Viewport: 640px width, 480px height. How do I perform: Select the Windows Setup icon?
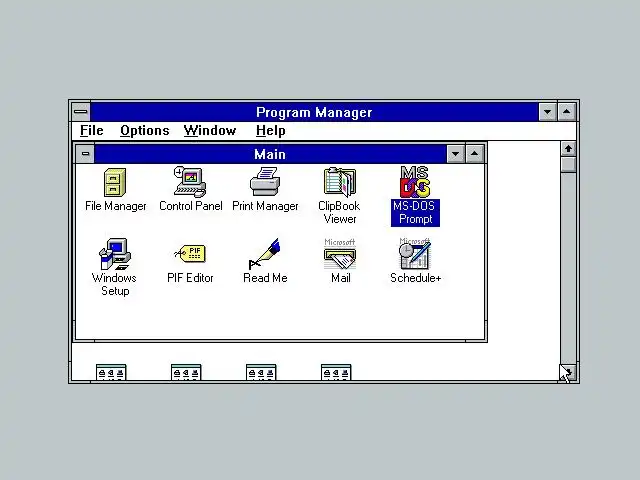point(115,254)
